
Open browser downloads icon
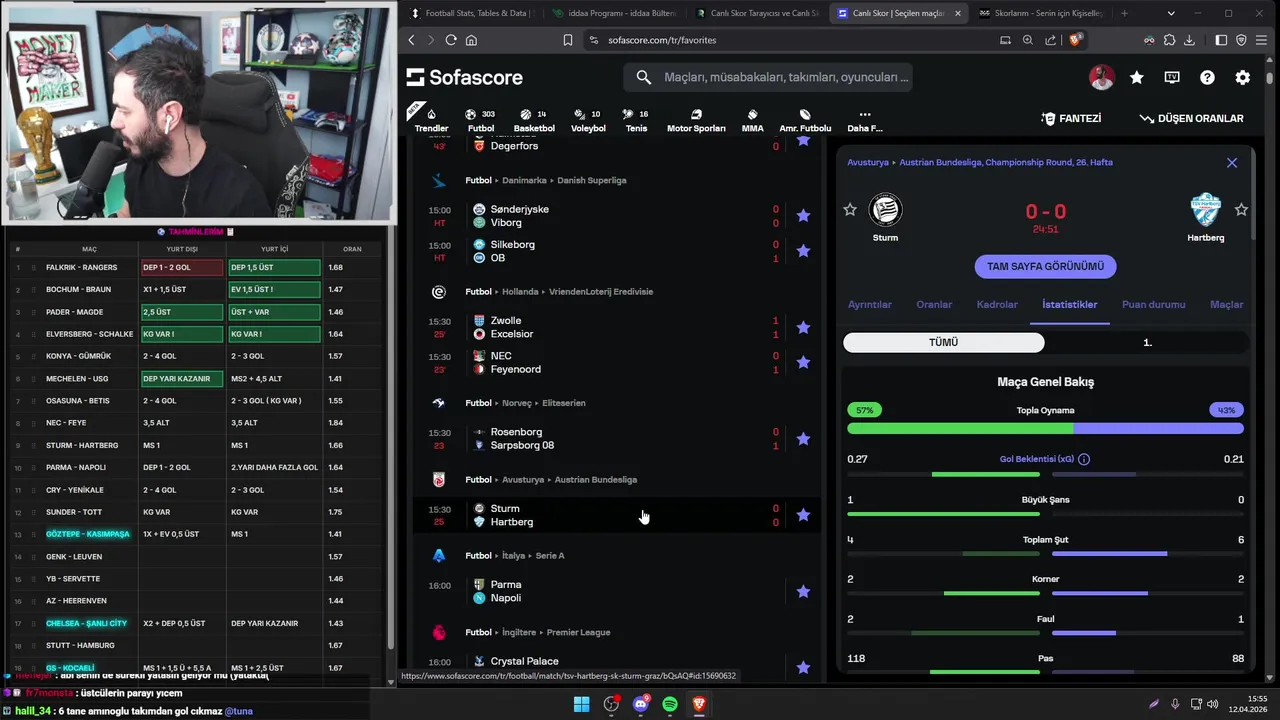1189,40
